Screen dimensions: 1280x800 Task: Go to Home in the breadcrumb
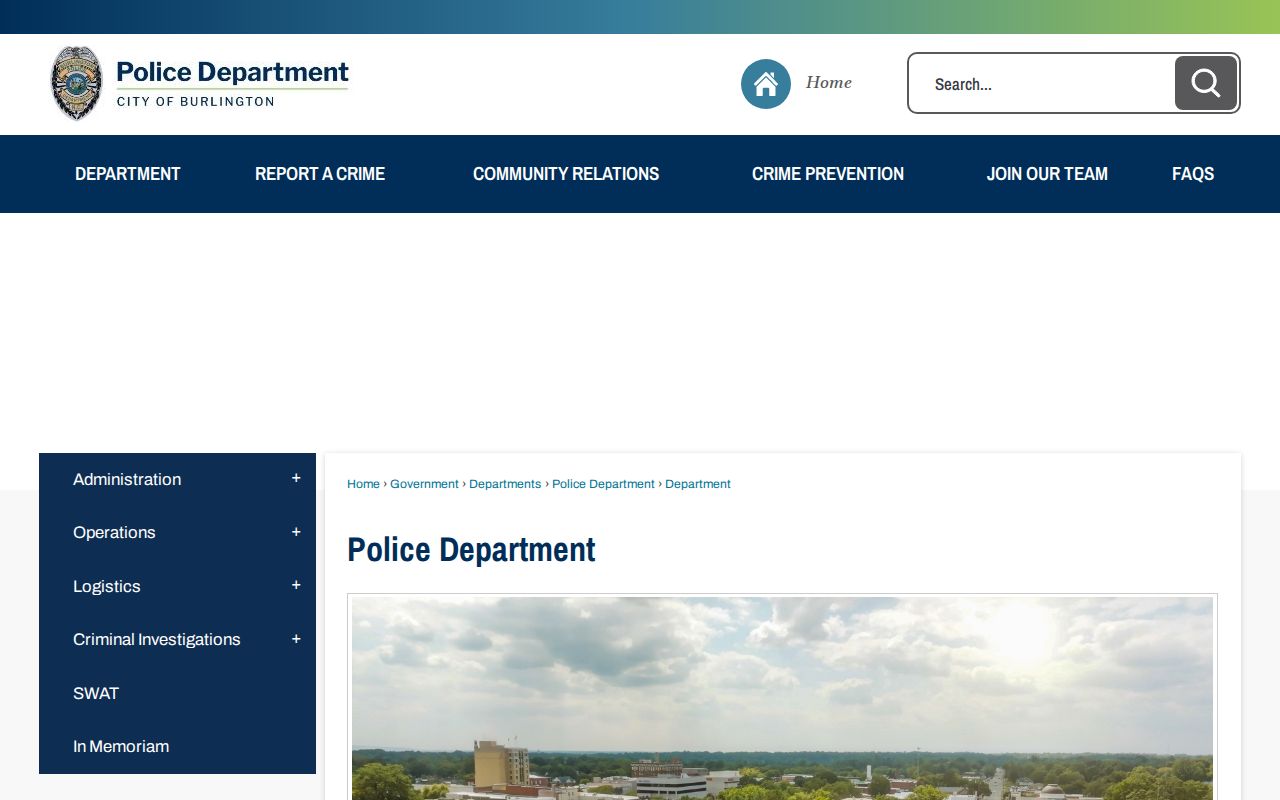pyautogui.click(x=363, y=484)
